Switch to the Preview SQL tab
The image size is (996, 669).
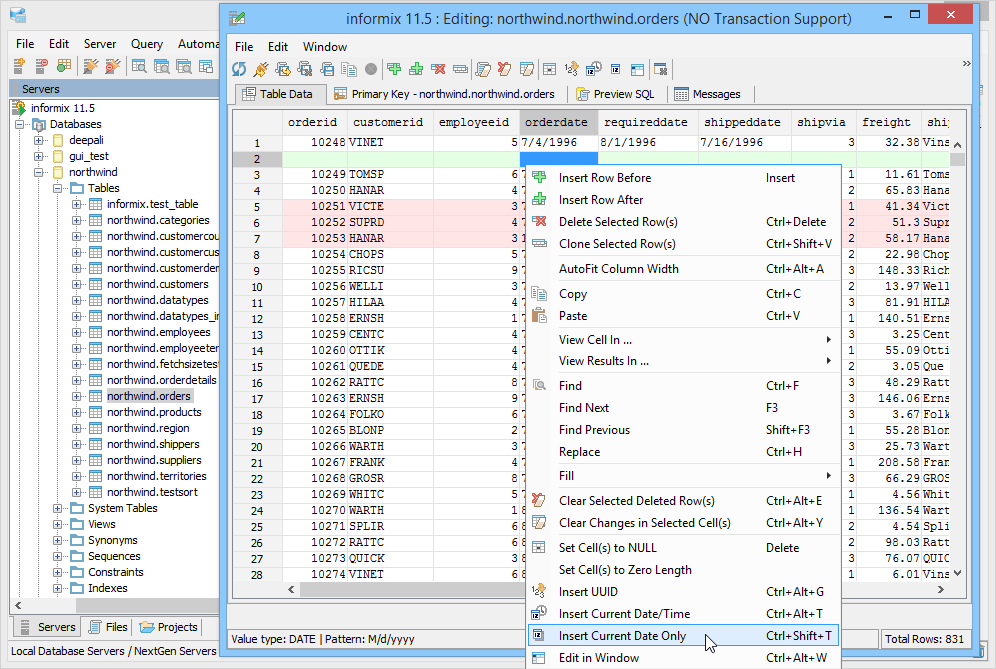click(615, 94)
